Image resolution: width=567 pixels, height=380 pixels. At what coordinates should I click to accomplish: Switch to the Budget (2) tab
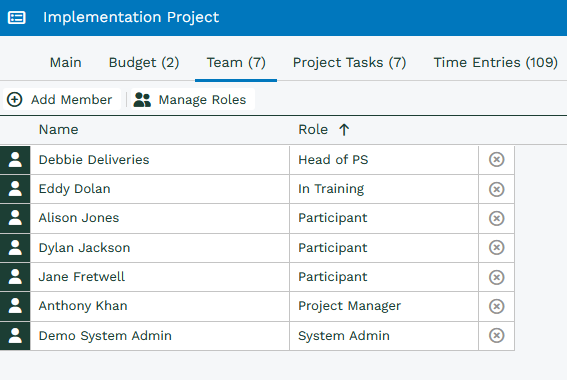tap(144, 63)
